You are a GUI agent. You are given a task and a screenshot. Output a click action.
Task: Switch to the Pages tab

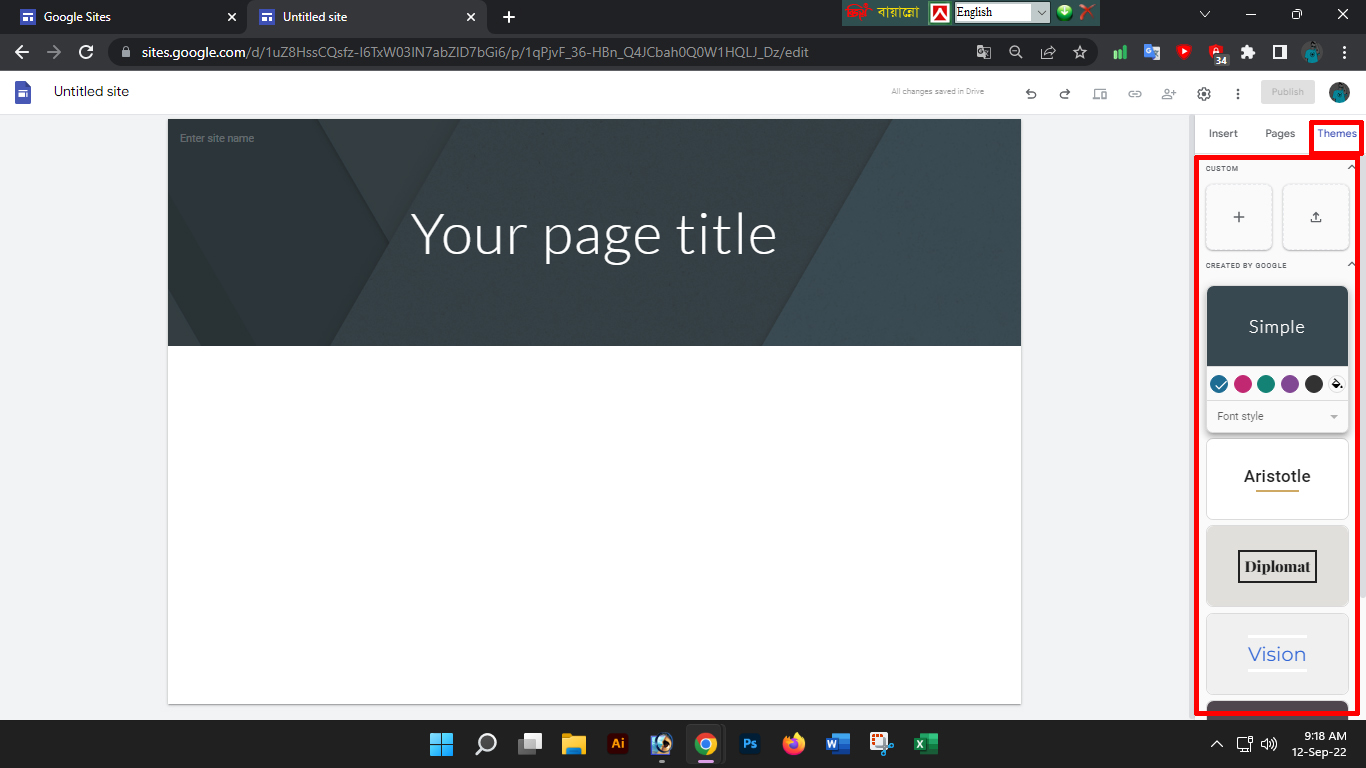1280,133
